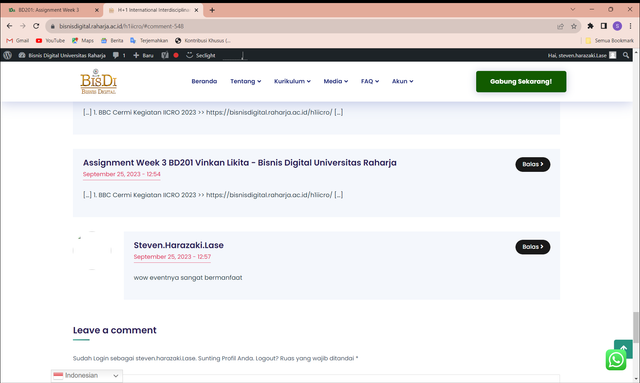Screen dimensions: 640x383
Task: Close the BD201 Assignment Week 3 tab
Action: (x=97, y=10)
